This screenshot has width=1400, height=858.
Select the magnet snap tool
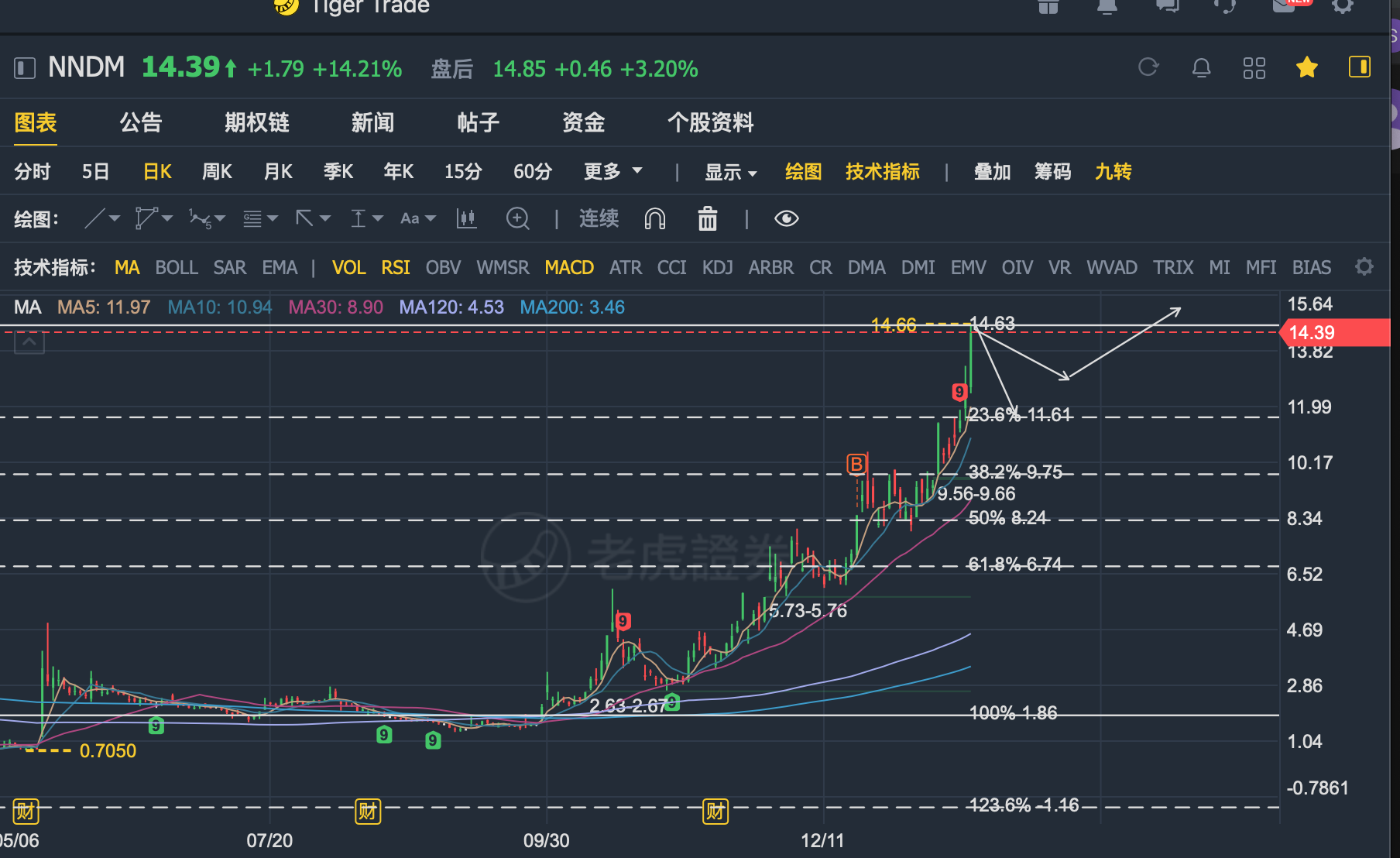click(x=655, y=219)
